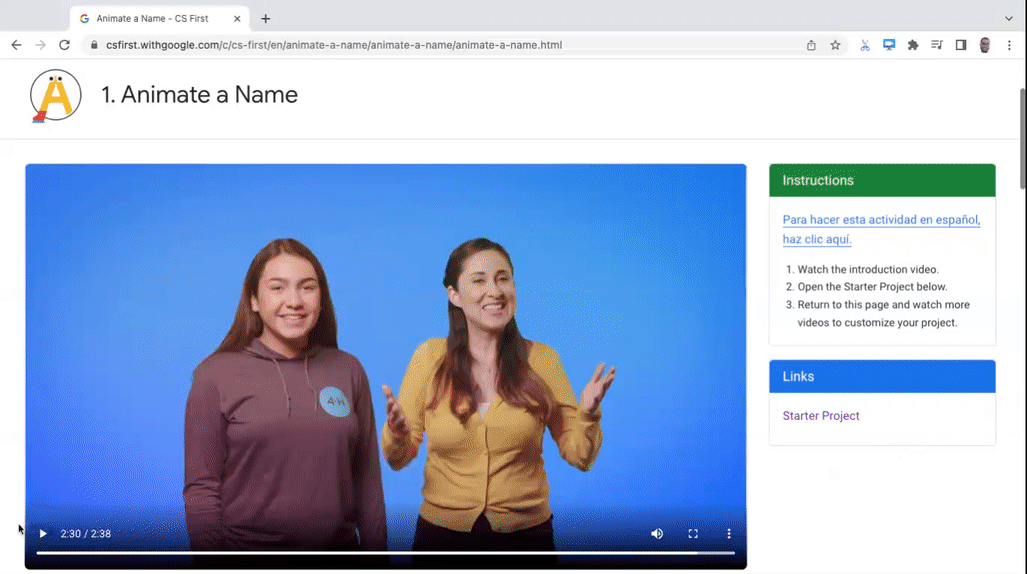Reload the current page

(x=64, y=45)
